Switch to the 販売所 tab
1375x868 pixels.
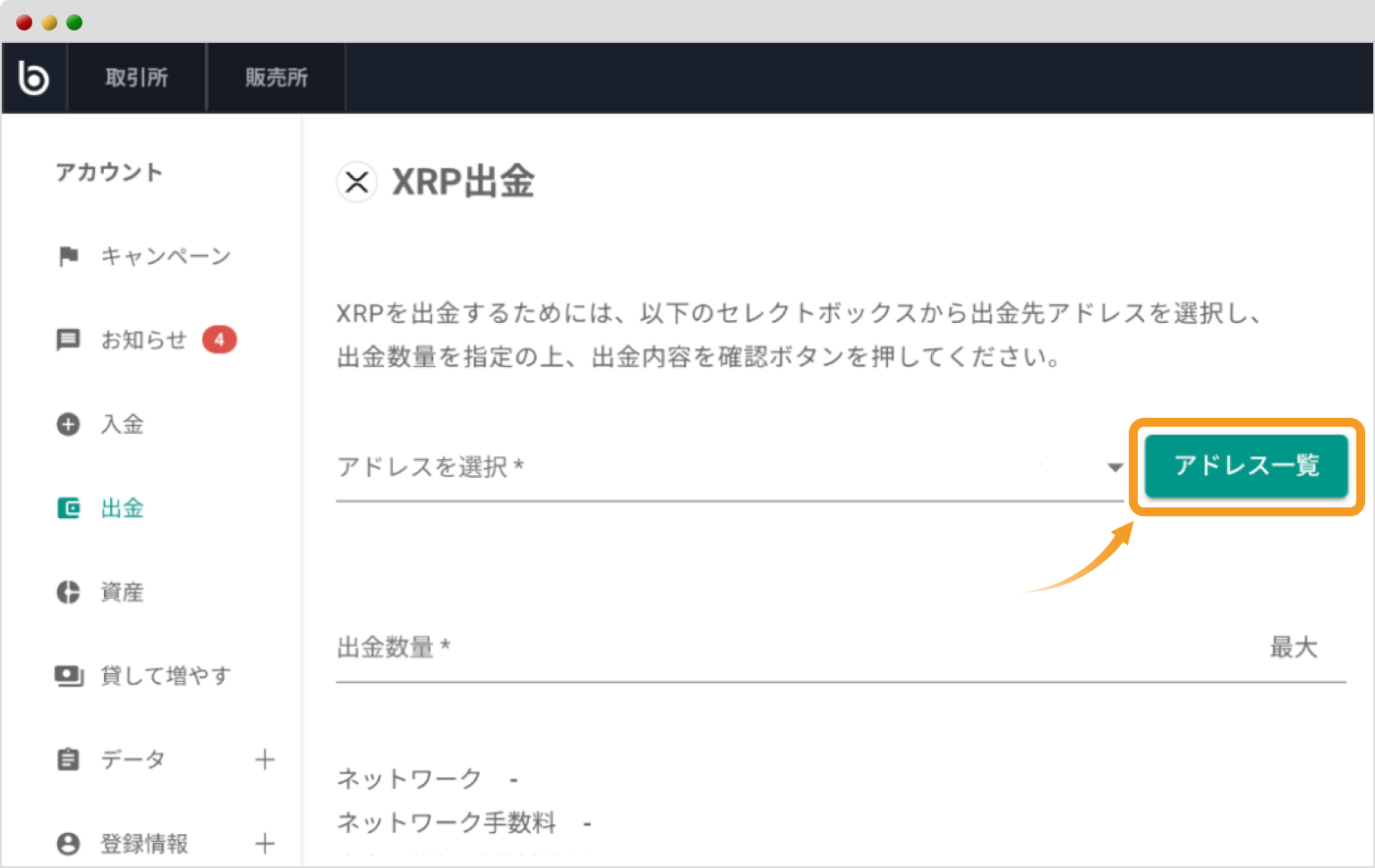click(x=275, y=77)
